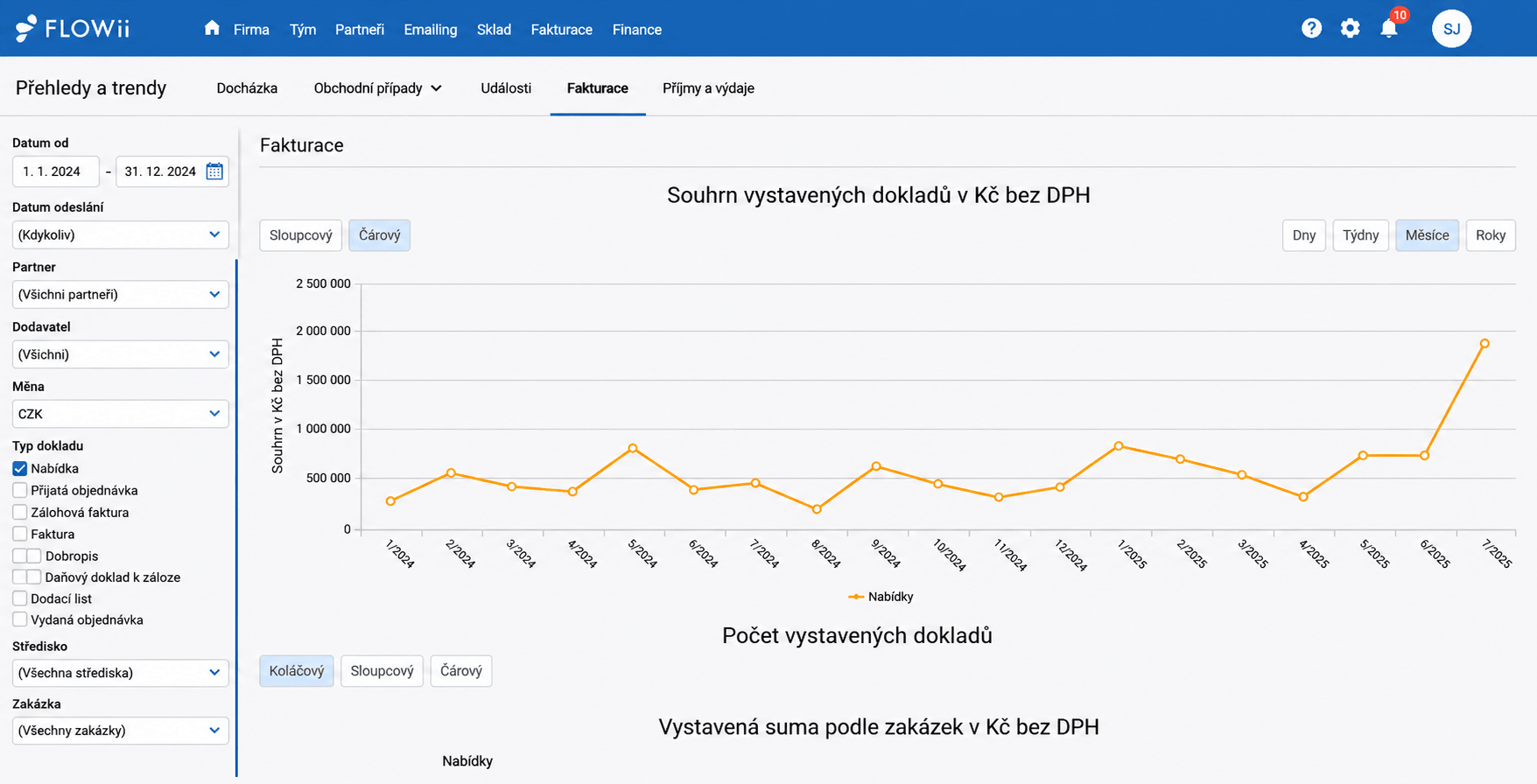Open Zakázka dropdown
1537x784 pixels.
pos(121,731)
